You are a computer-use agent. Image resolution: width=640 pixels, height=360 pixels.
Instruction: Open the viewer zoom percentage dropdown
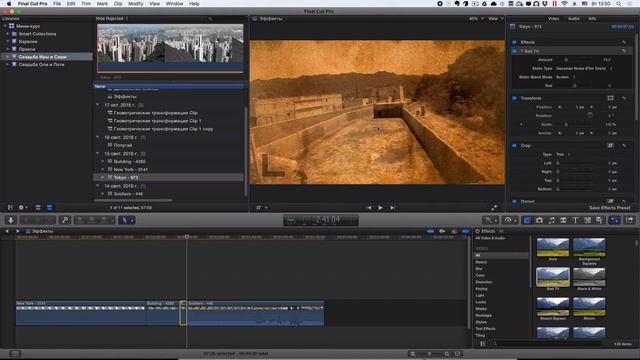tap(476, 19)
